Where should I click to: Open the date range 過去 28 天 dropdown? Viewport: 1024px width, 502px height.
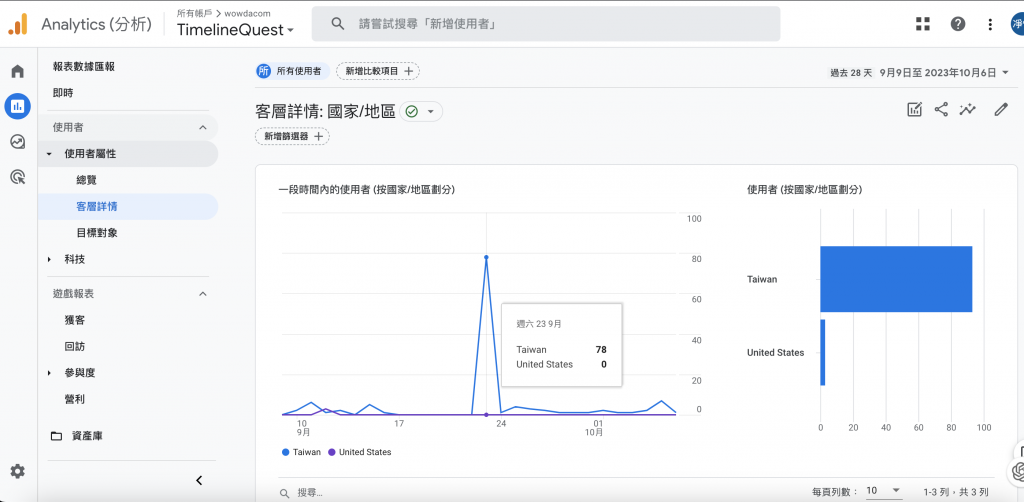[x=919, y=72]
